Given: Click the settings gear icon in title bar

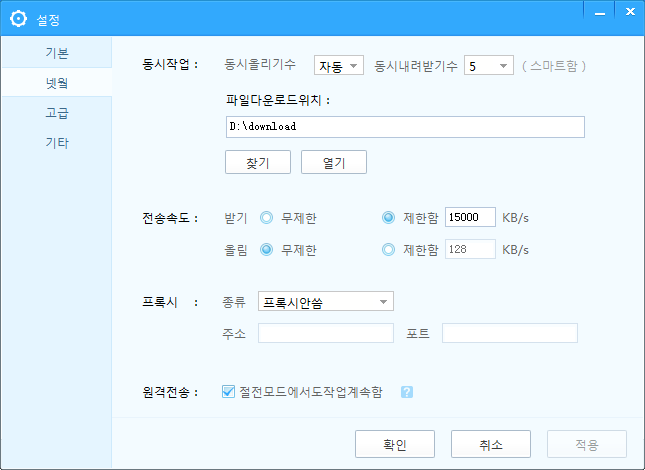Looking at the screenshot, I should click(18, 19).
